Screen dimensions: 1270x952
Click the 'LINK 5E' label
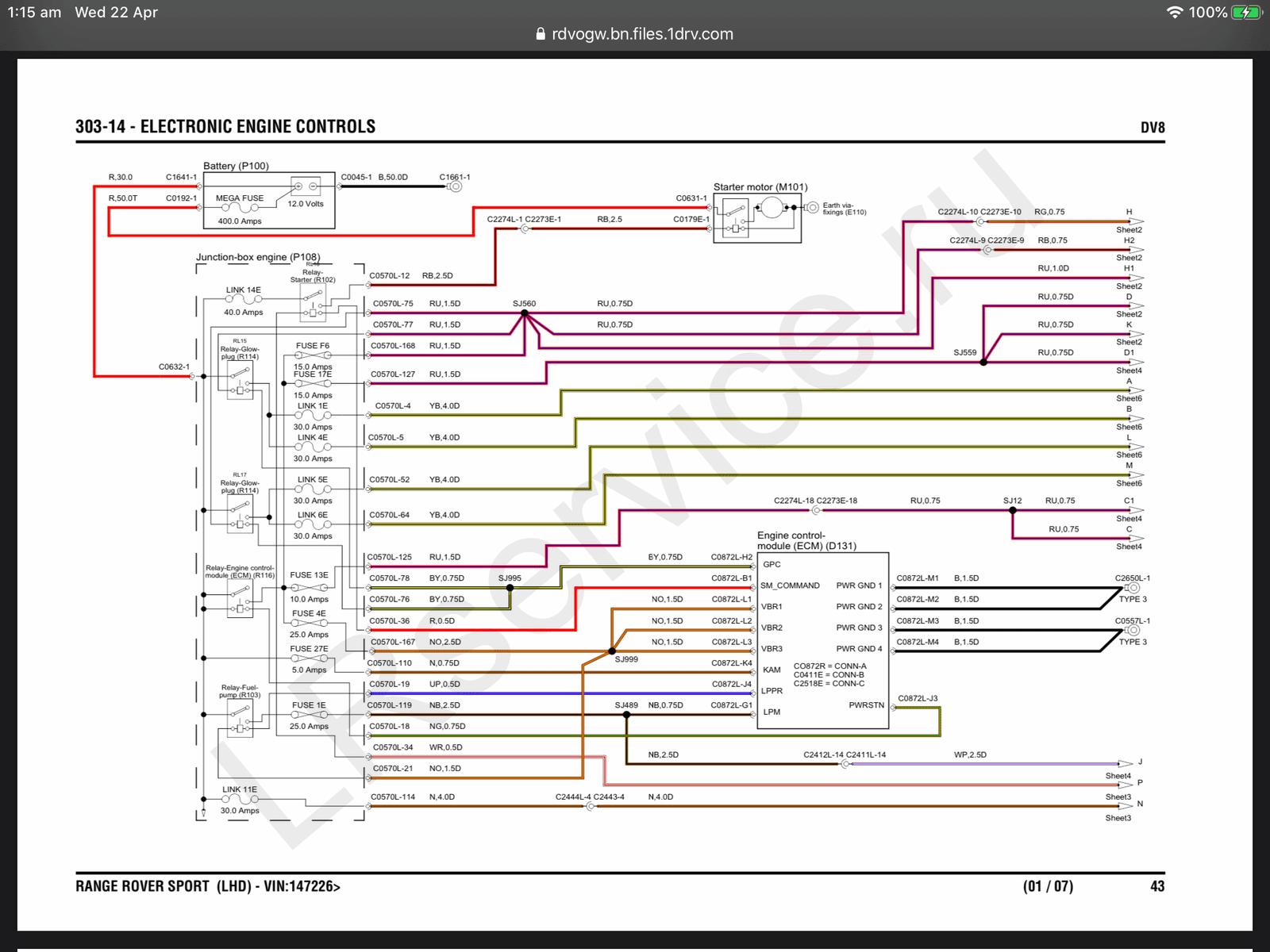tap(313, 480)
